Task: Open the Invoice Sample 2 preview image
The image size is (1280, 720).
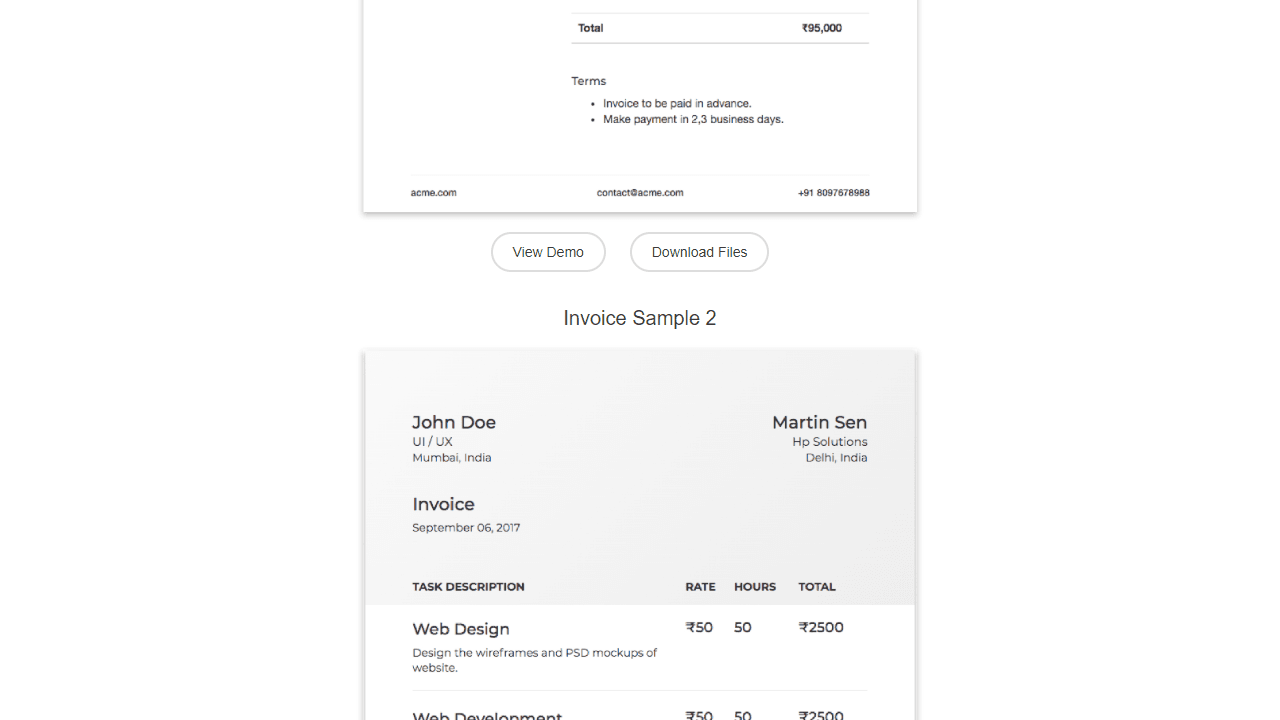Action: point(640,535)
